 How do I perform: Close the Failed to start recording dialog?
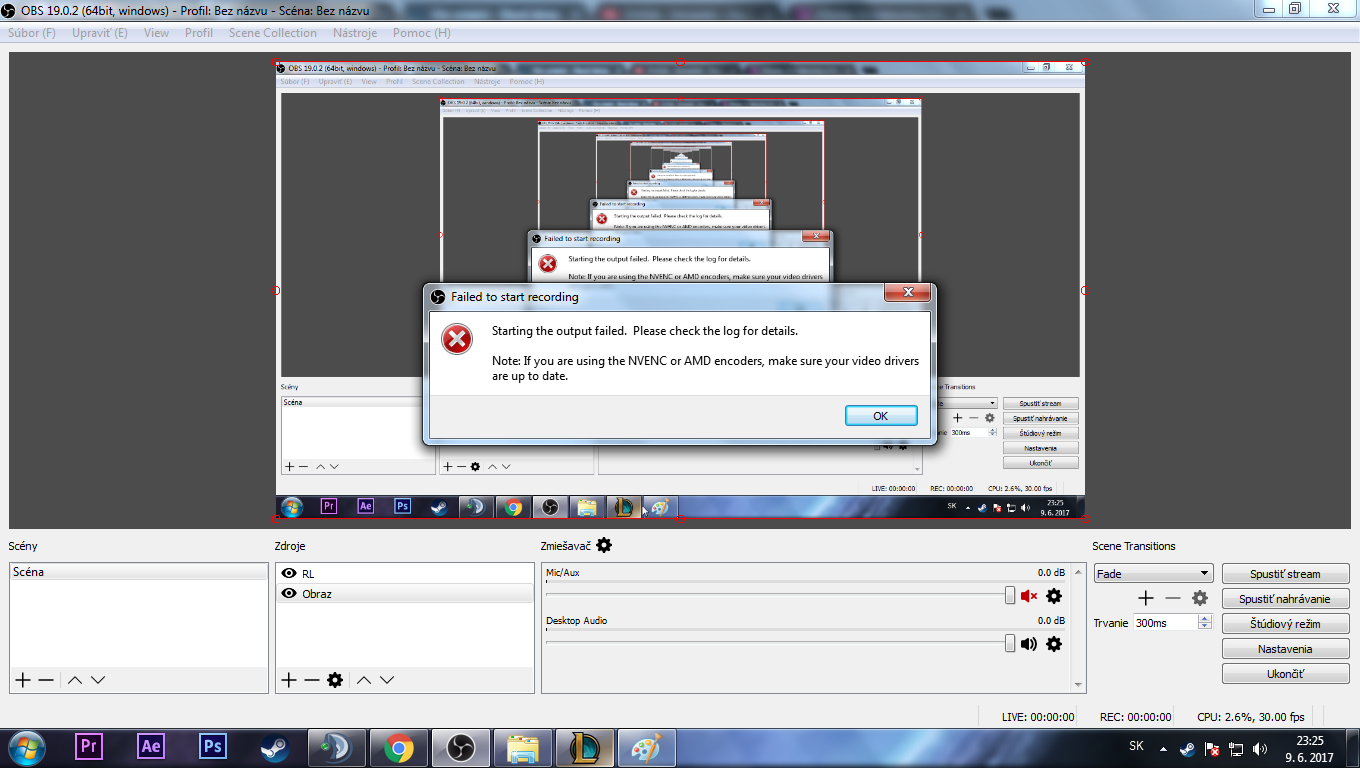(908, 292)
